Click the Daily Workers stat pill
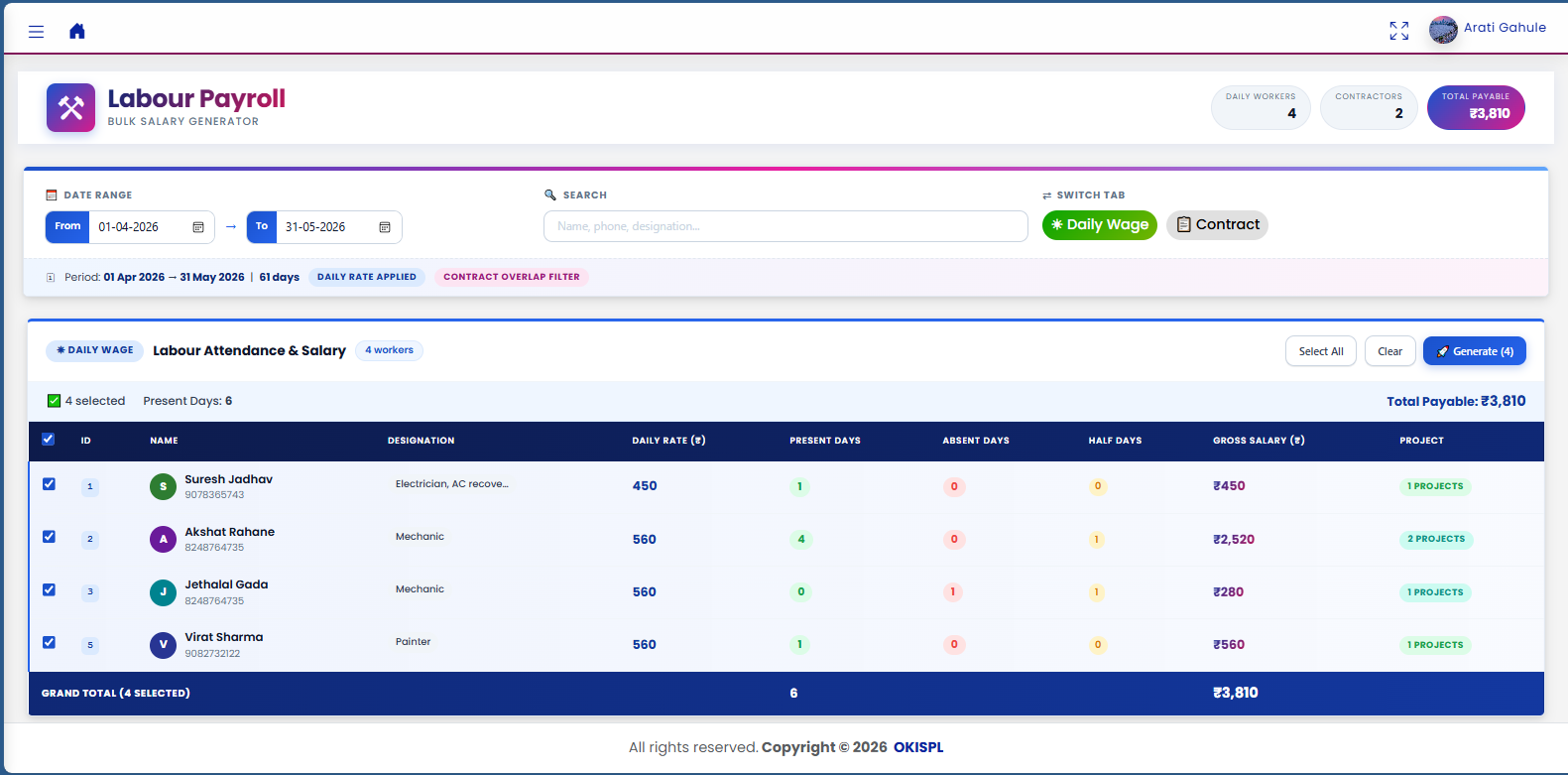This screenshot has height=775, width=1568. click(x=1261, y=107)
